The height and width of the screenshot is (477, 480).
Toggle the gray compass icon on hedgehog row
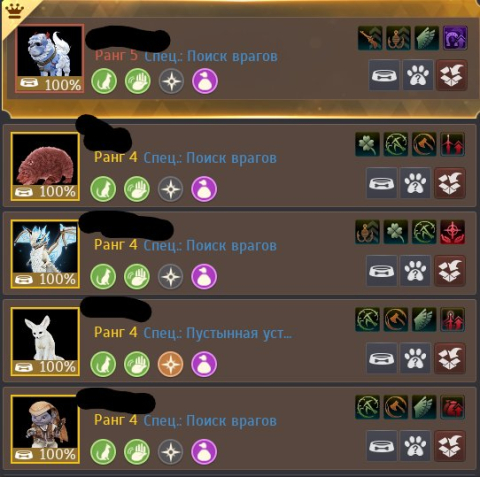click(x=170, y=189)
